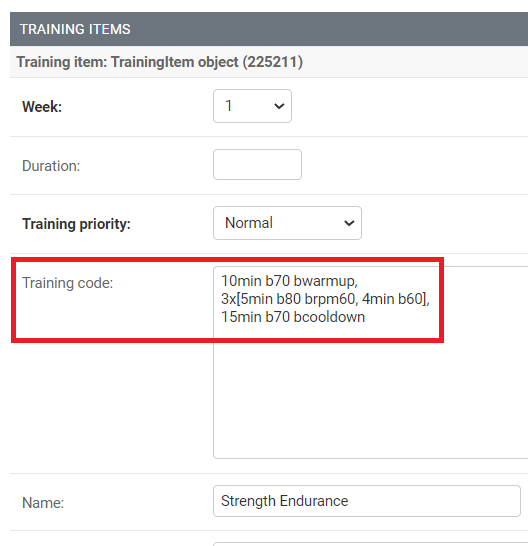The image size is (528, 546).
Task: Open the Week dropdown showing 1
Action: pos(252,106)
